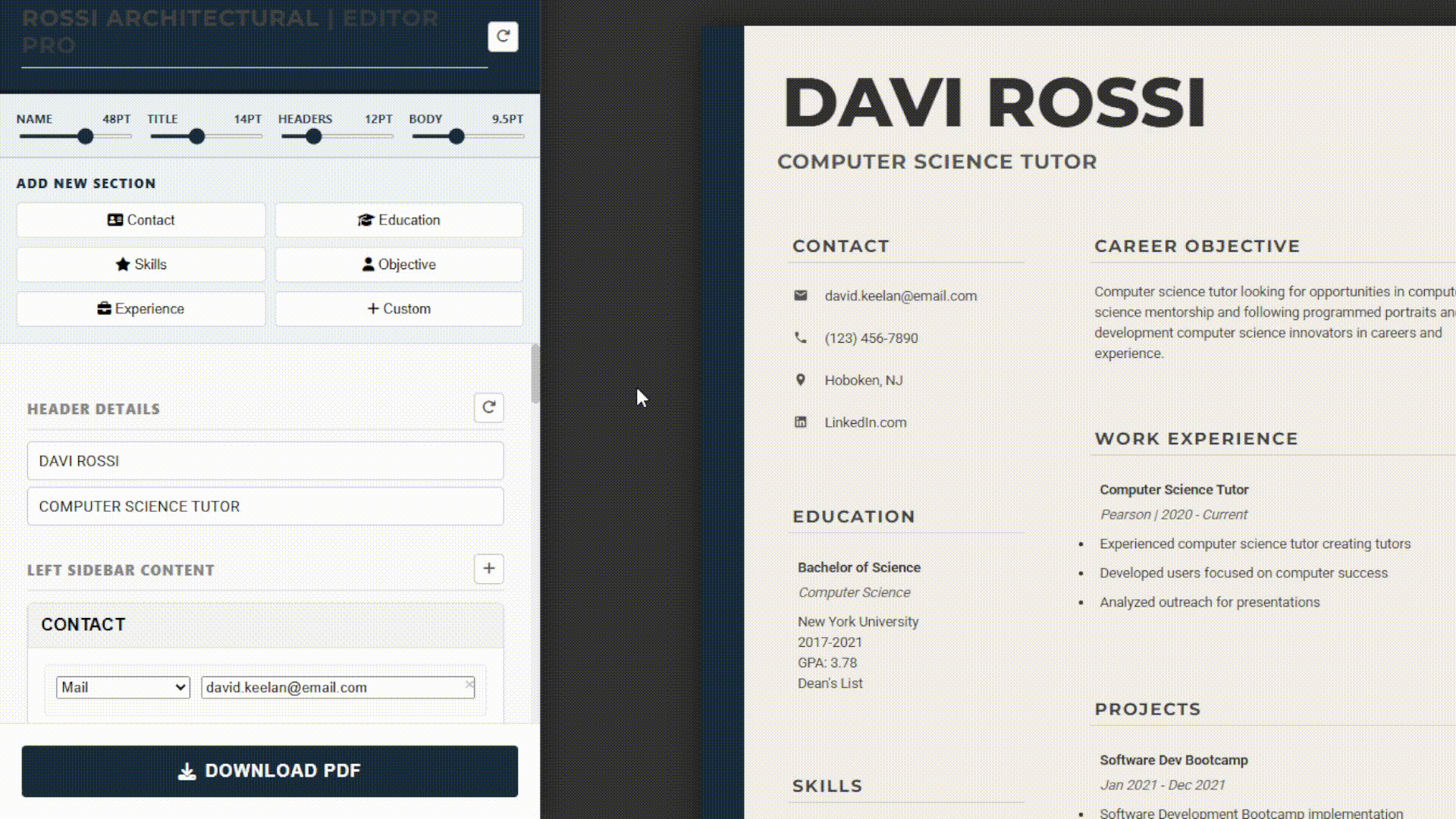Click the location pin icon by Hoboken

[x=800, y=380]
